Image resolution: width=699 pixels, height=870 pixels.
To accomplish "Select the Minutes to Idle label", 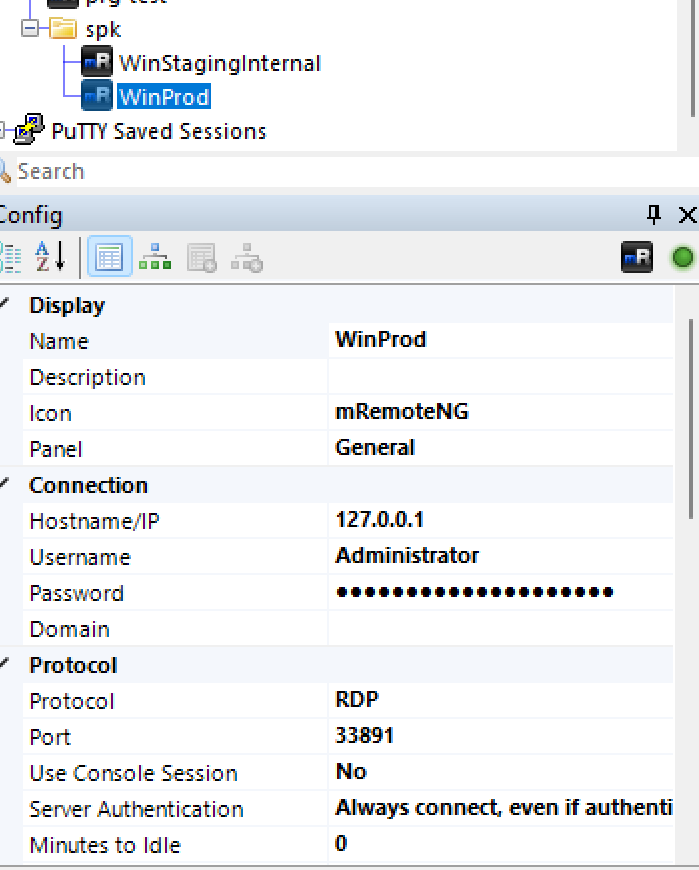I will pyautogui.click(x=105, y=846).
